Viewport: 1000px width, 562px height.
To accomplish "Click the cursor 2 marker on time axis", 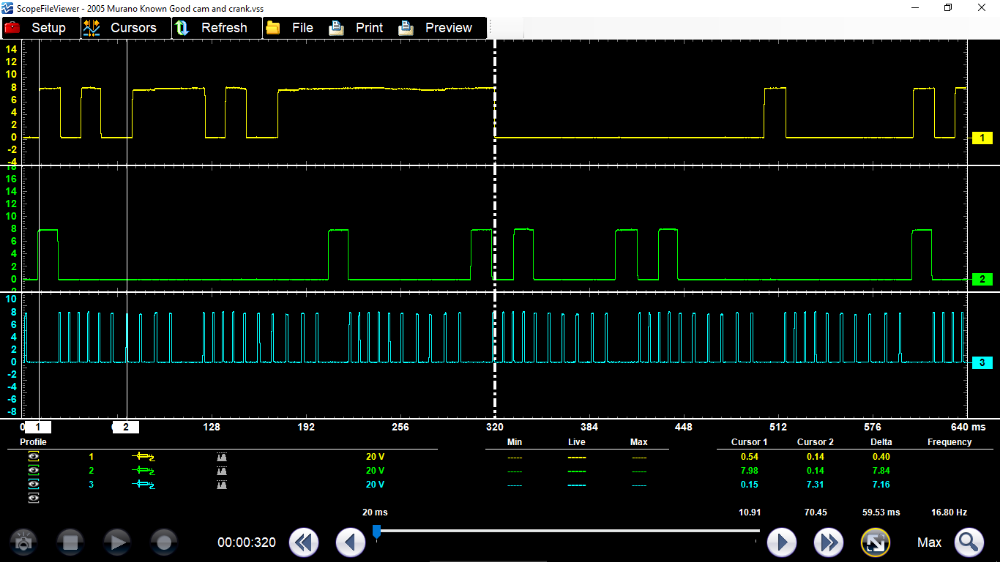I will [x=125, y=427].
